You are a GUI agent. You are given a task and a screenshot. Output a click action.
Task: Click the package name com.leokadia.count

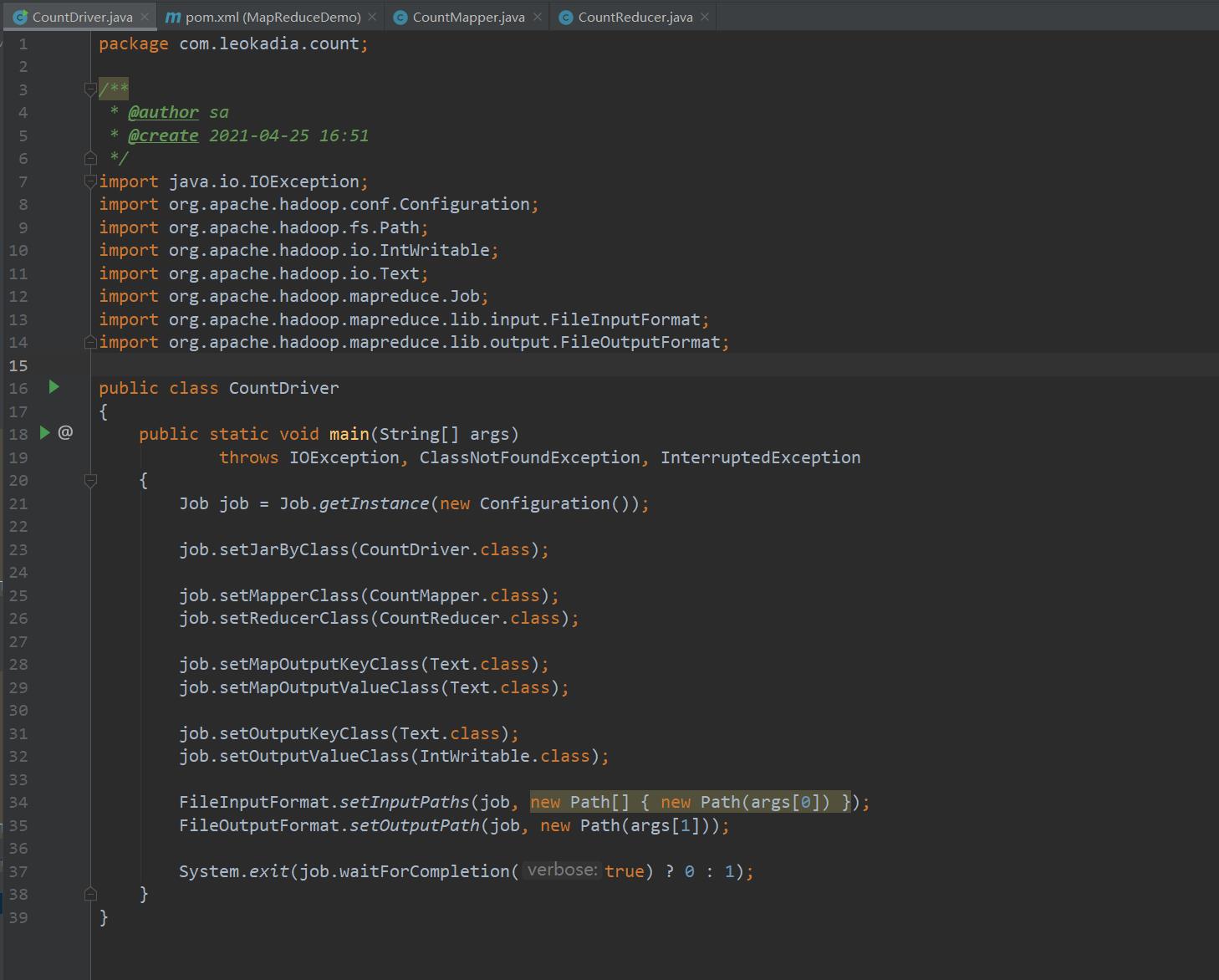click(269, 43)
